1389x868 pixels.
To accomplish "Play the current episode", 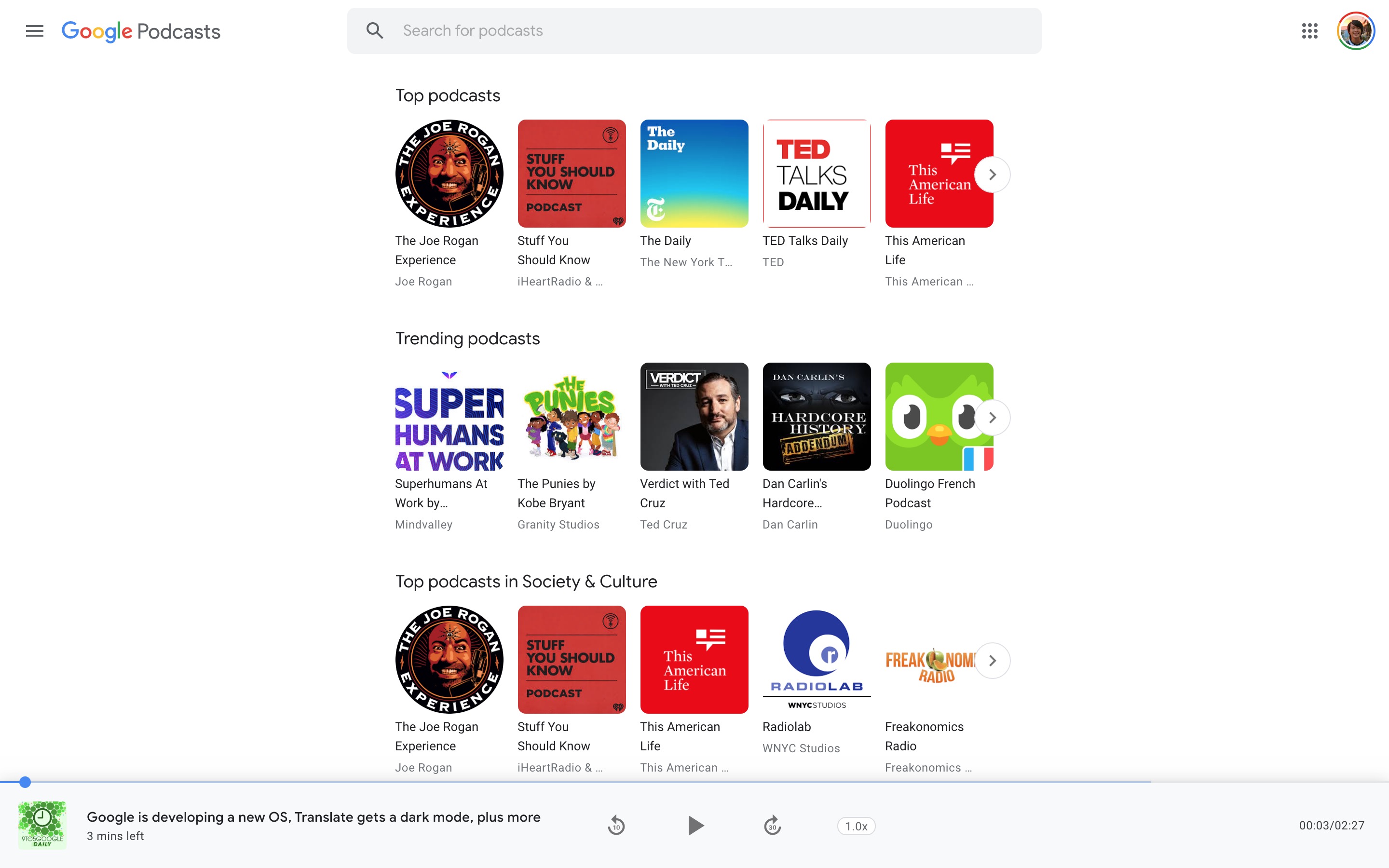I will pyautogui.click(x=694, y=825).
